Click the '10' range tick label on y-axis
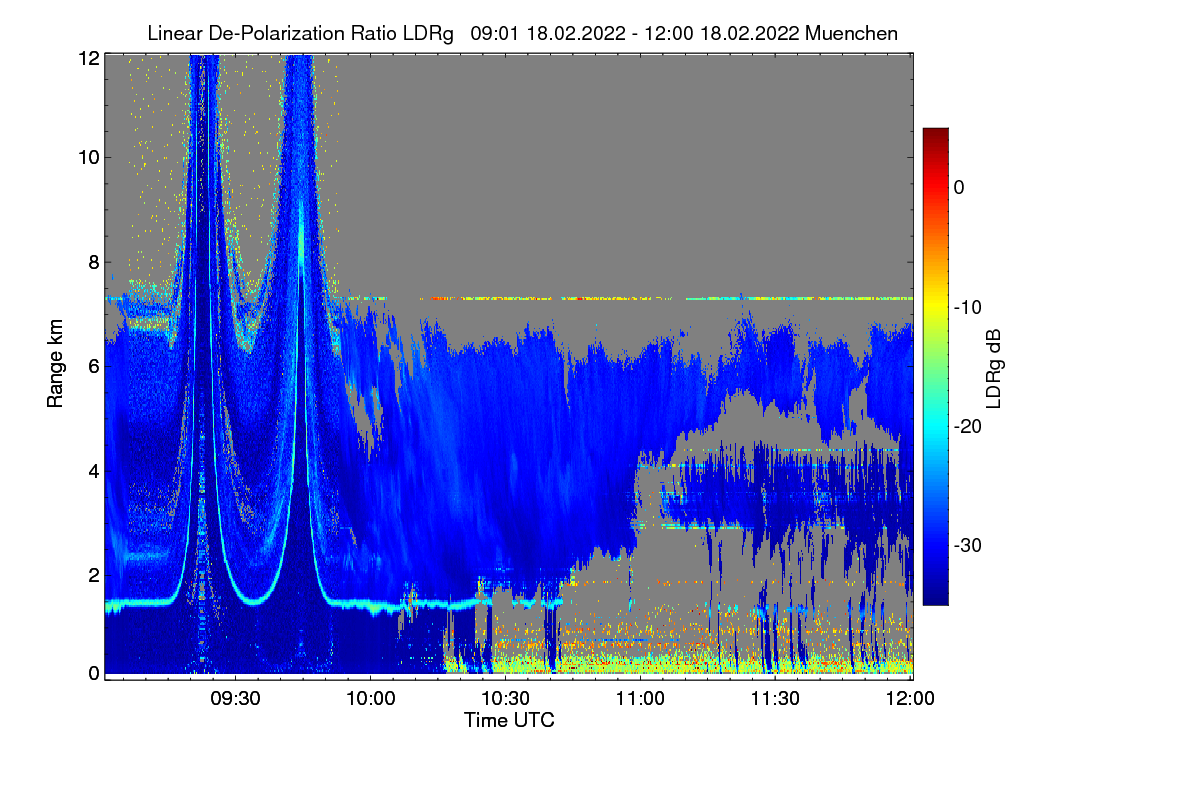The height and width of the screenshot is (800, 1200). tap(88, 157)
